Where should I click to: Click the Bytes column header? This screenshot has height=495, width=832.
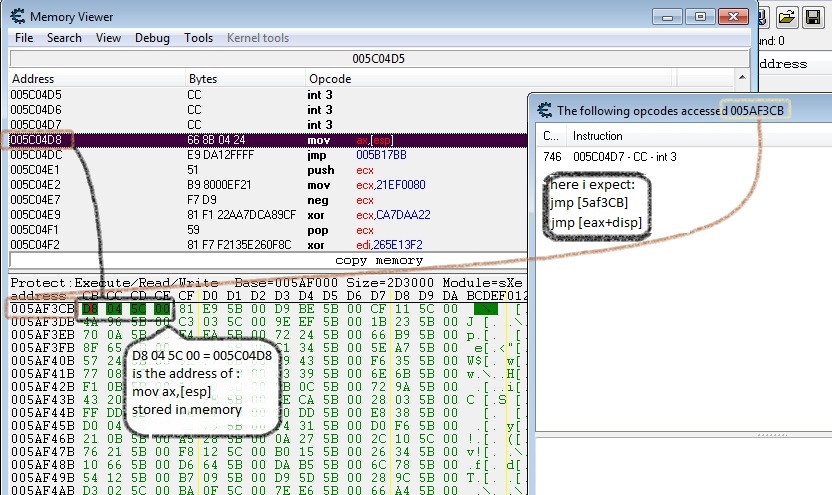click(x=203, y=78)
